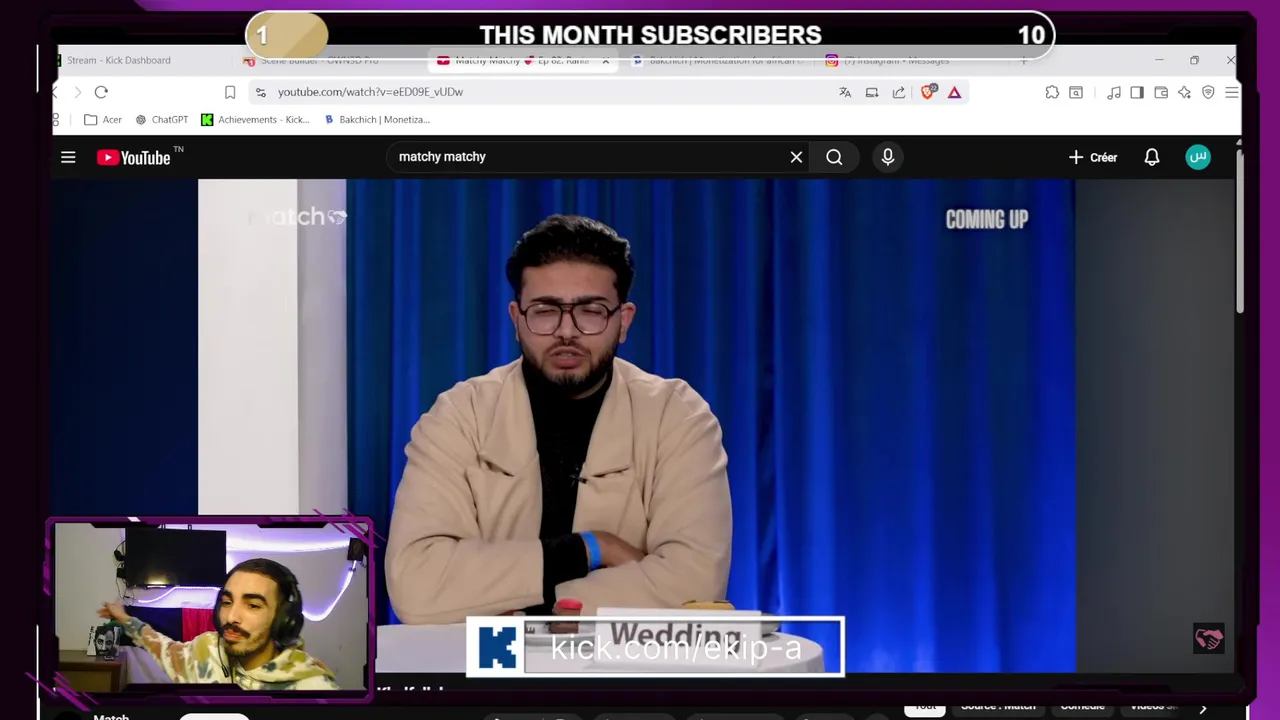Open the Brave Playlist music note icon
1280x720 pixels.
pyautogui.click(x=1113, y=92)
